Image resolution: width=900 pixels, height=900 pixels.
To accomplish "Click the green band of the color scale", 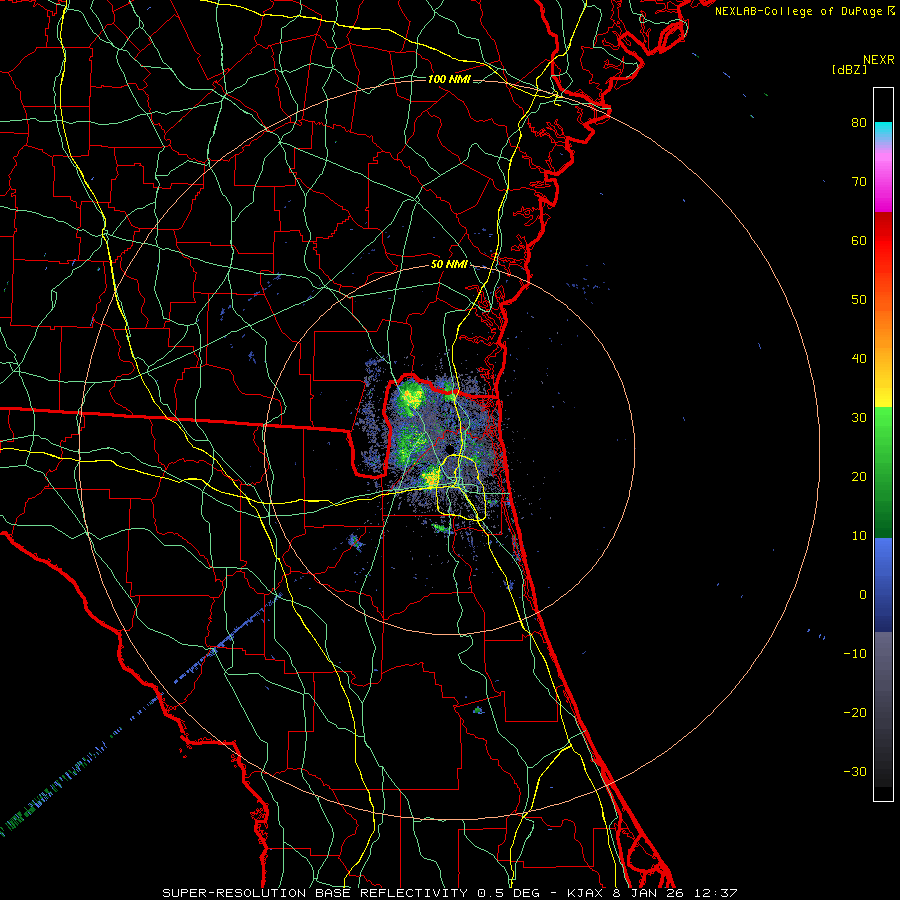I will click(x=883, y=472).
